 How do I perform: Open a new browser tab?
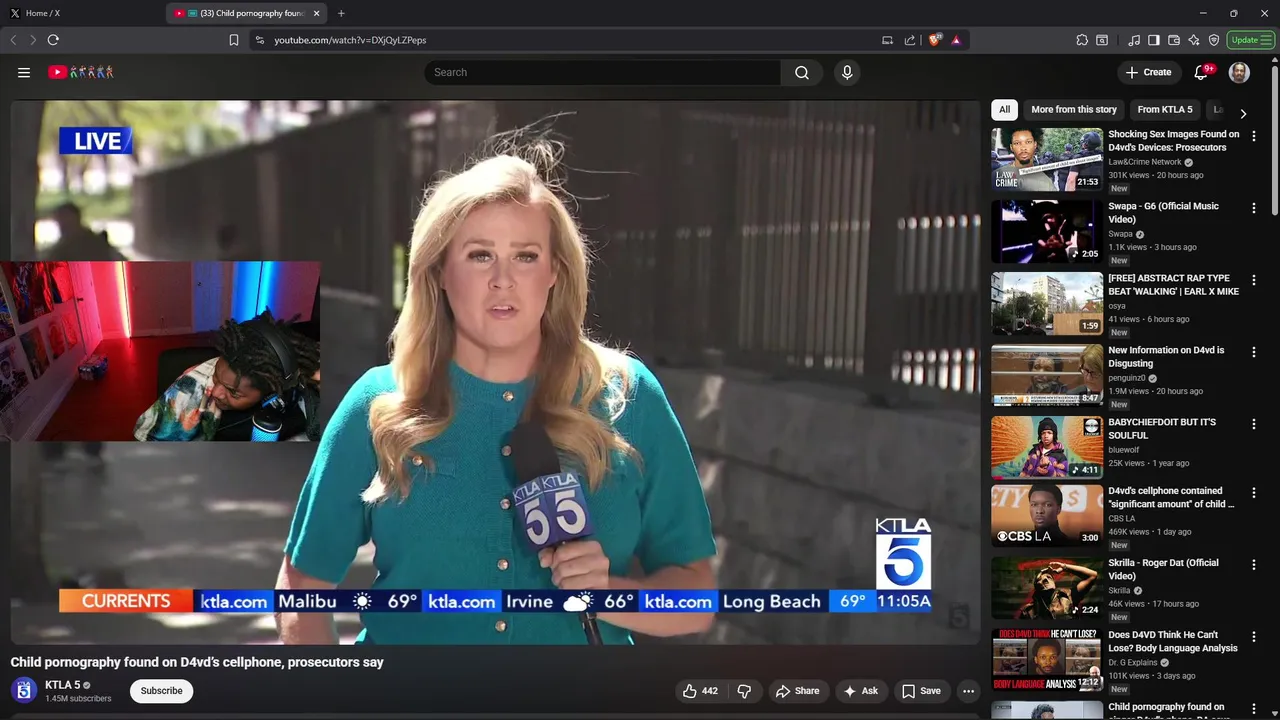[x=341, y=13]
